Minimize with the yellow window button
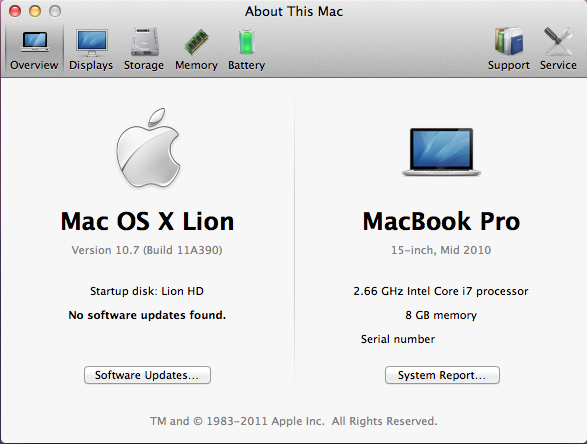 (x=35, y=11)
